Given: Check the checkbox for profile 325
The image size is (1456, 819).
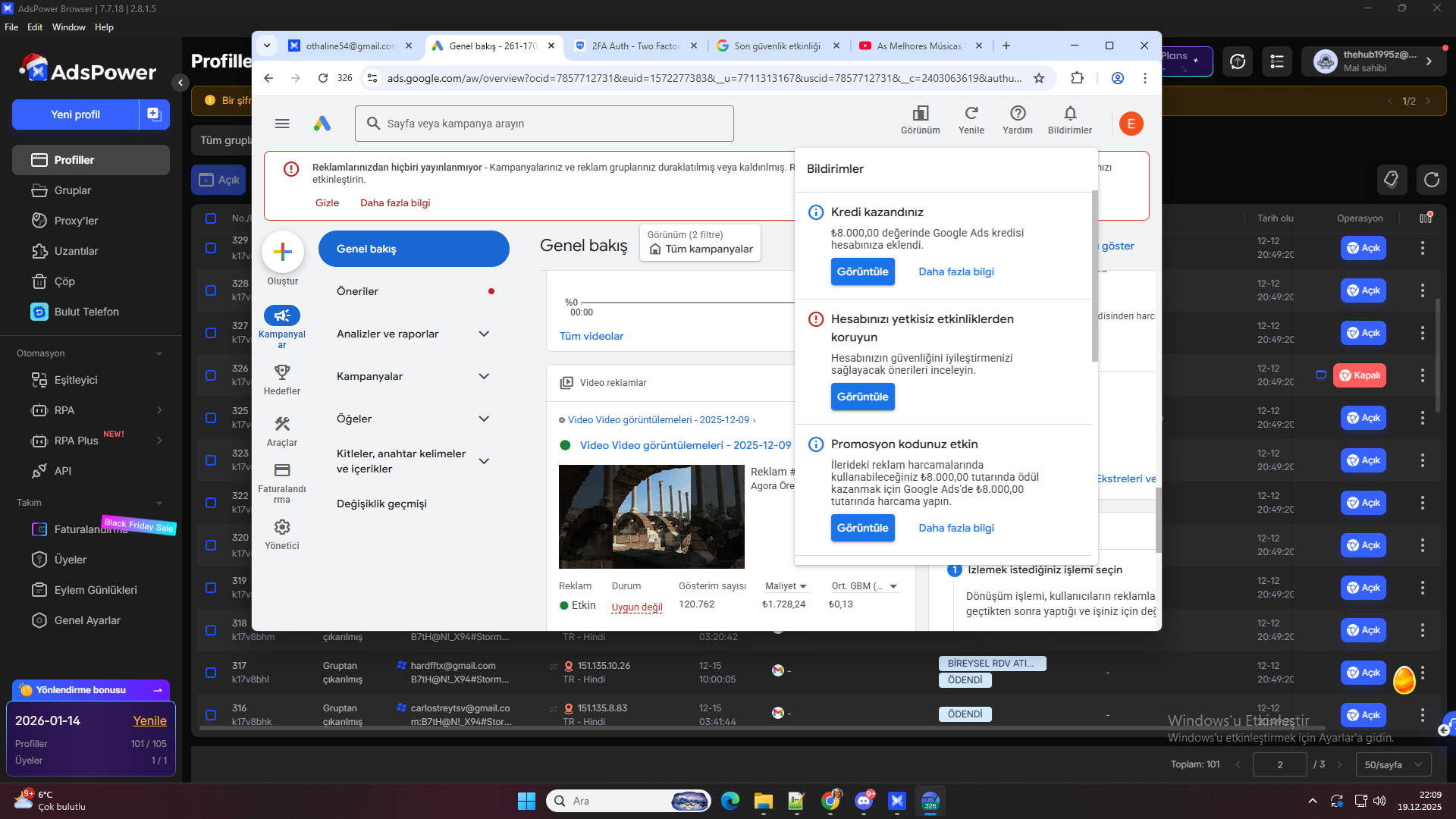Looking at the screenshot, I should [x=211, y=418].
